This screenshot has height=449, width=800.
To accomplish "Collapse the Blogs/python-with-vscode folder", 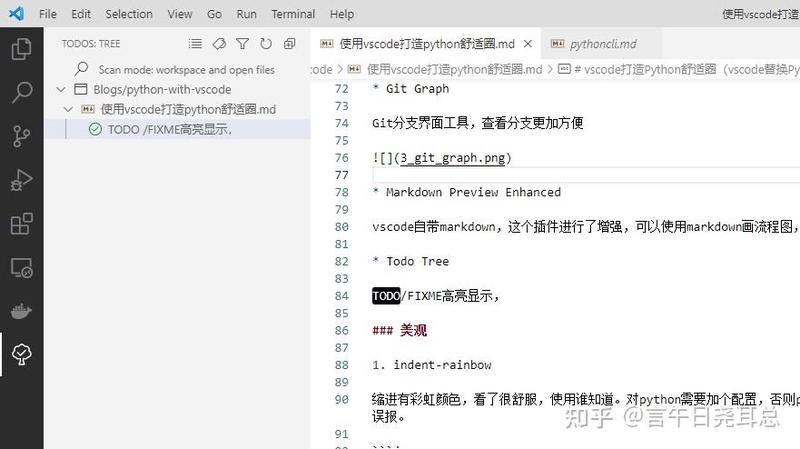I will pyautogui.click(x=61, y=89).
